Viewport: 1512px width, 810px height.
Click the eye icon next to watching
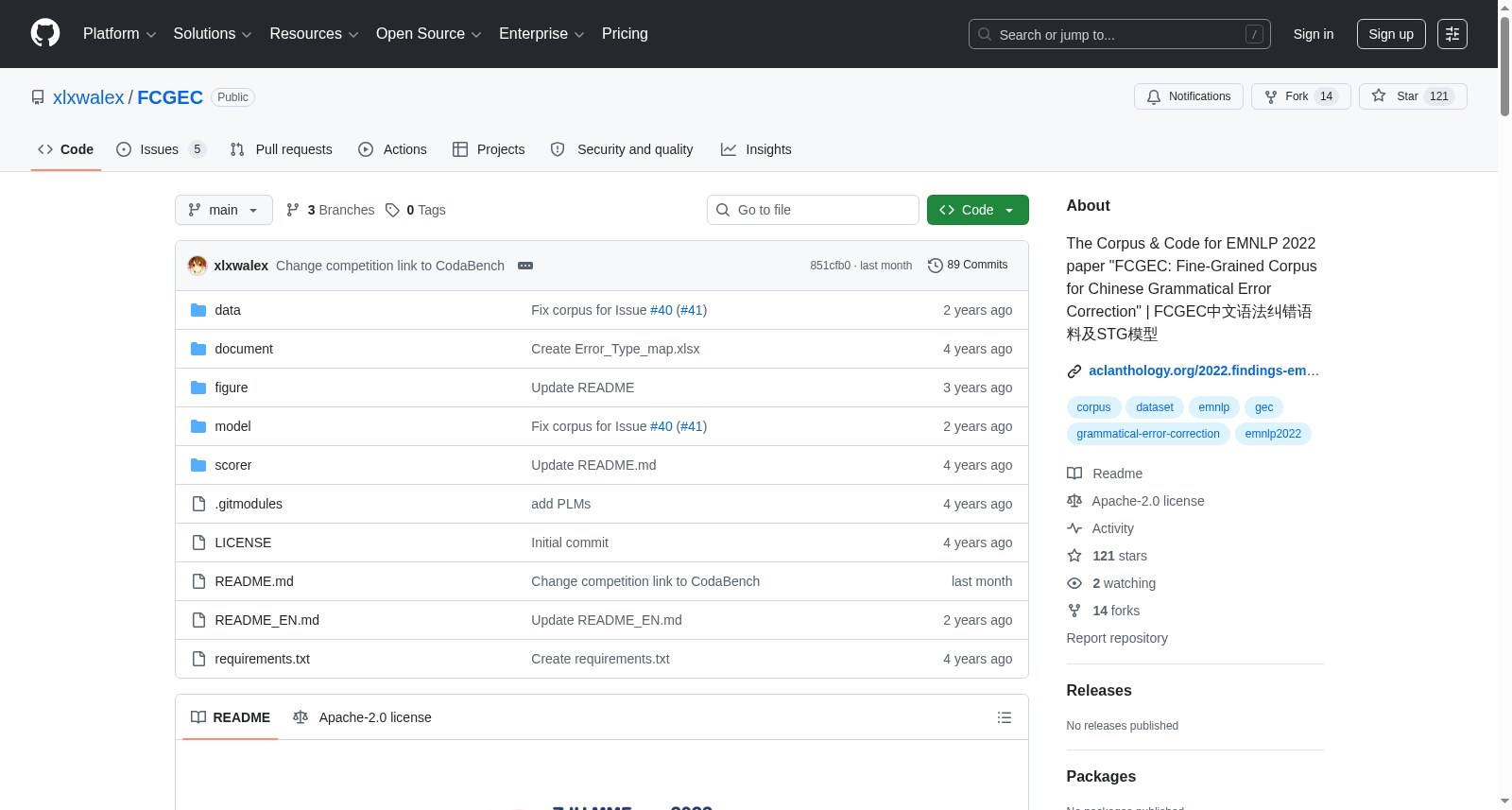(1074, 583)
